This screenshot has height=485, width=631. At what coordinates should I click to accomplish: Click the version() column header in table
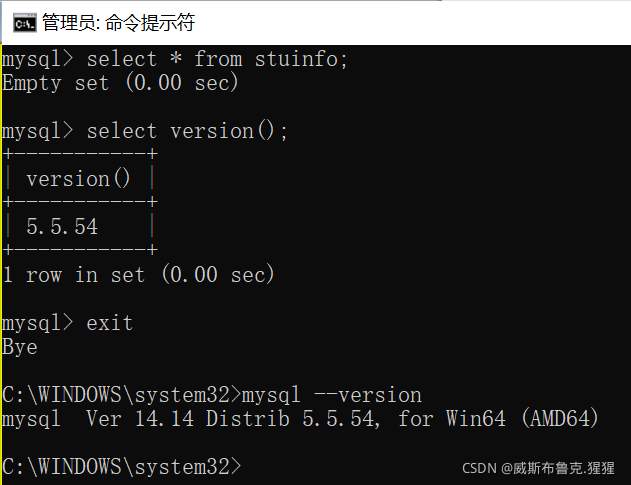pos(79,179)
